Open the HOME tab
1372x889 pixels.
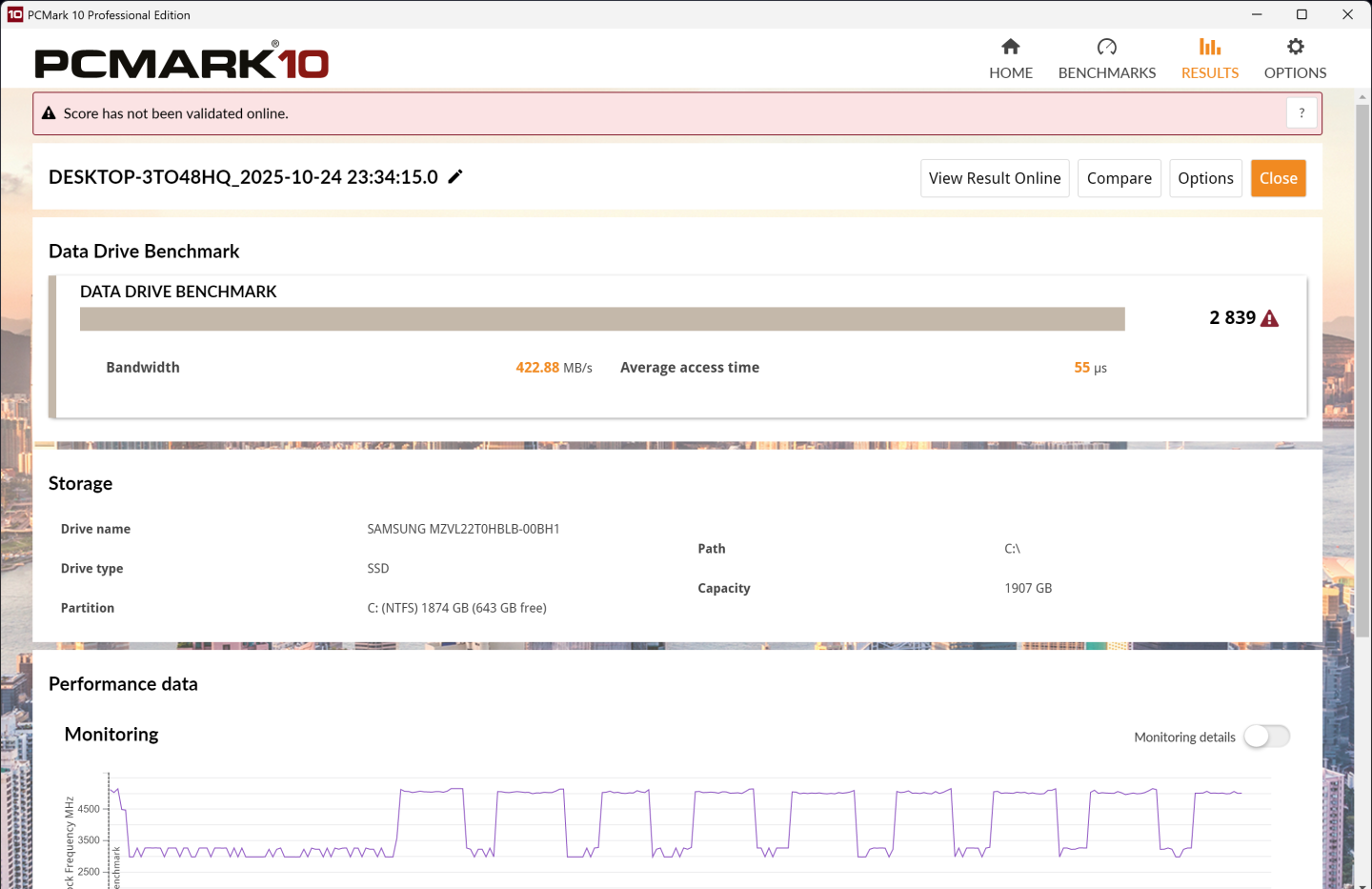pyautogui.click(x=1011, y=59)
